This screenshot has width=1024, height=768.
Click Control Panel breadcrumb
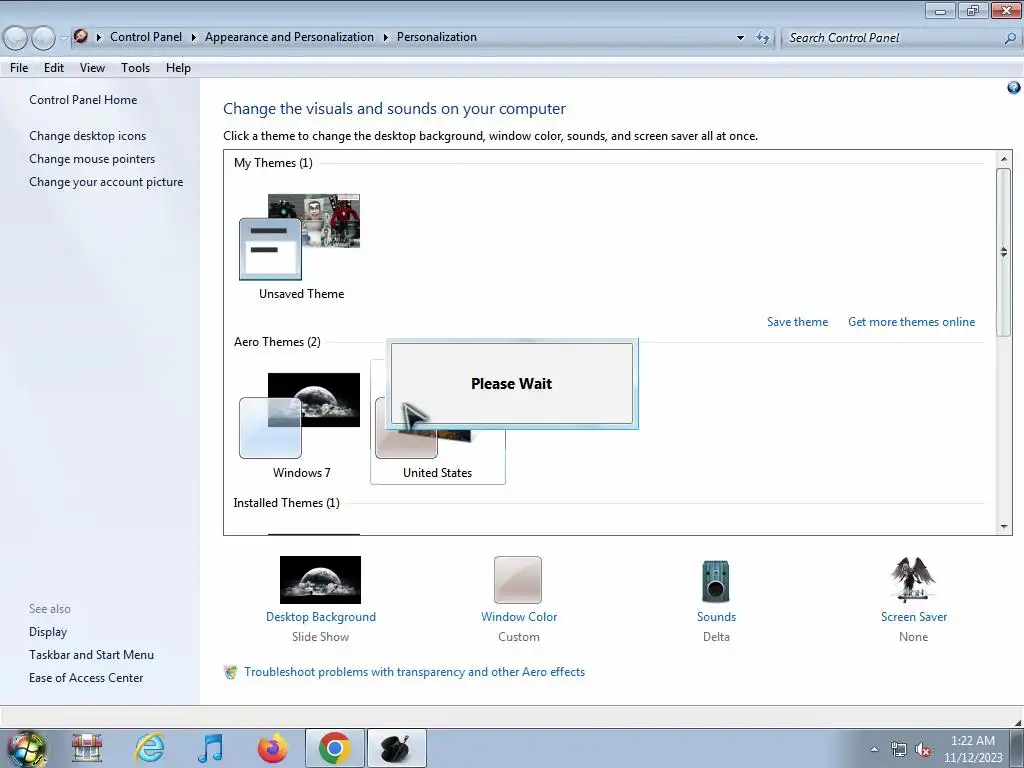click(x=146, y=37)
